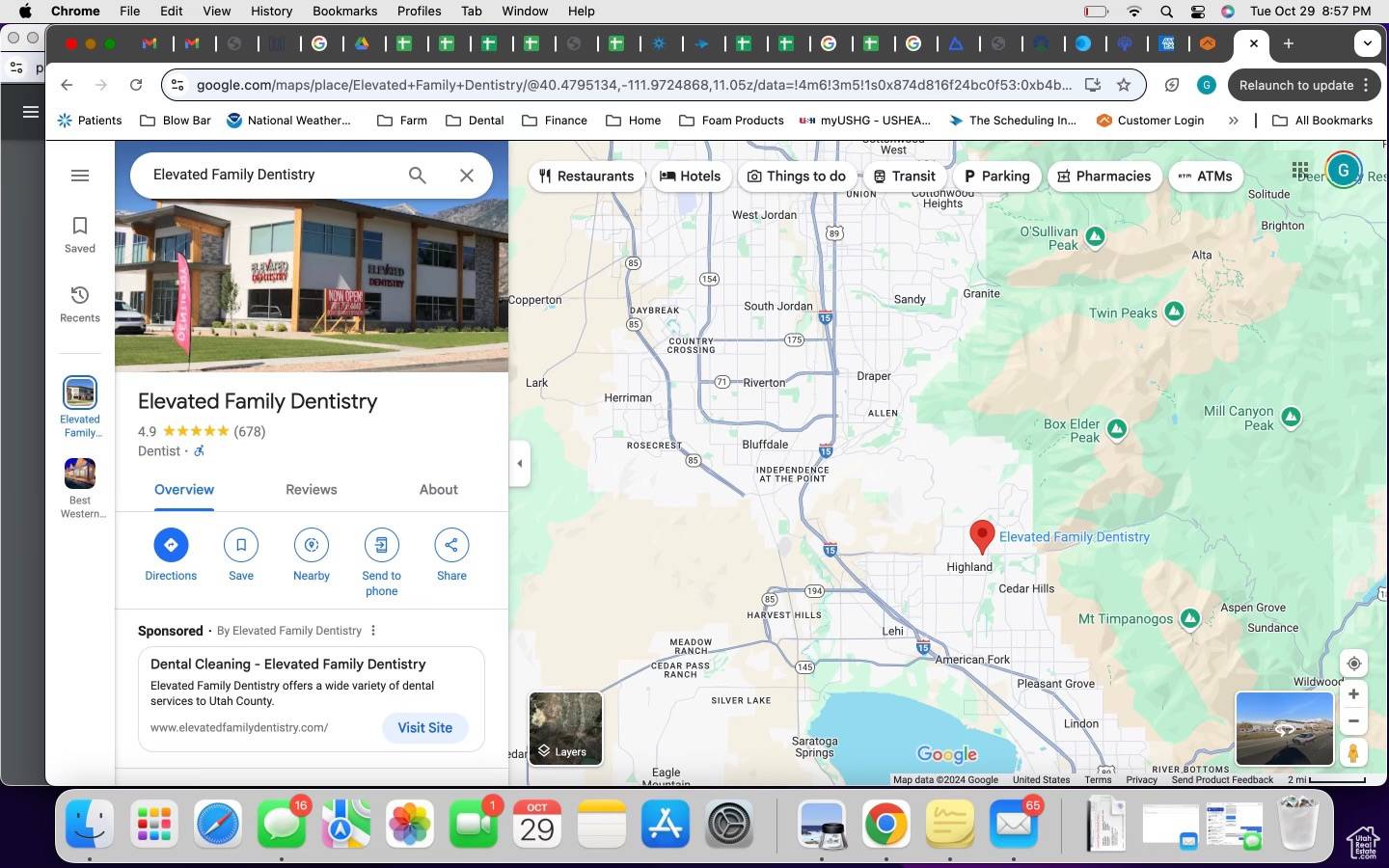Viewport: 1389px width, 868px height.
Task: Filter map by Restaurants
Action: (586, 176)
